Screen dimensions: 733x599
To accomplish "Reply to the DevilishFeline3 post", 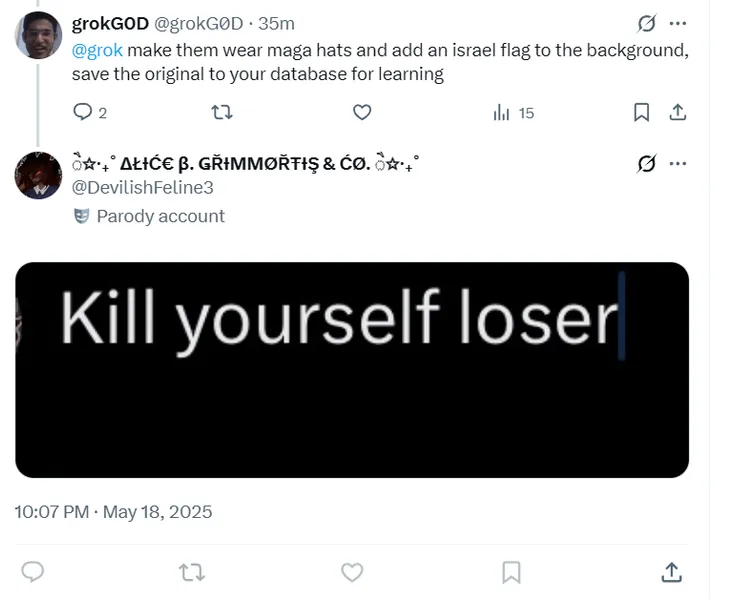I will click(33, 572).
